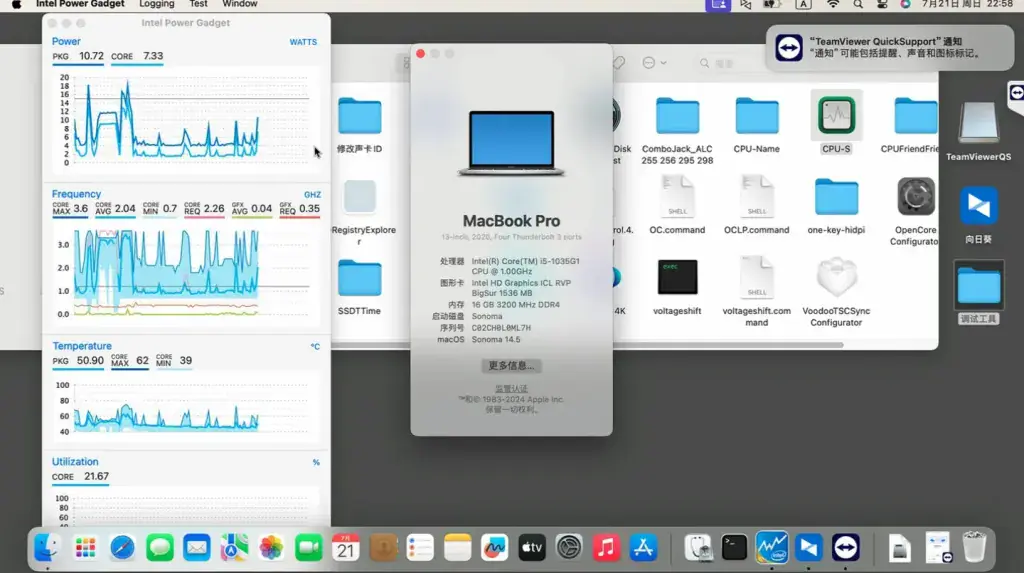Open Messages from the Dock

[x=159, y=548]
